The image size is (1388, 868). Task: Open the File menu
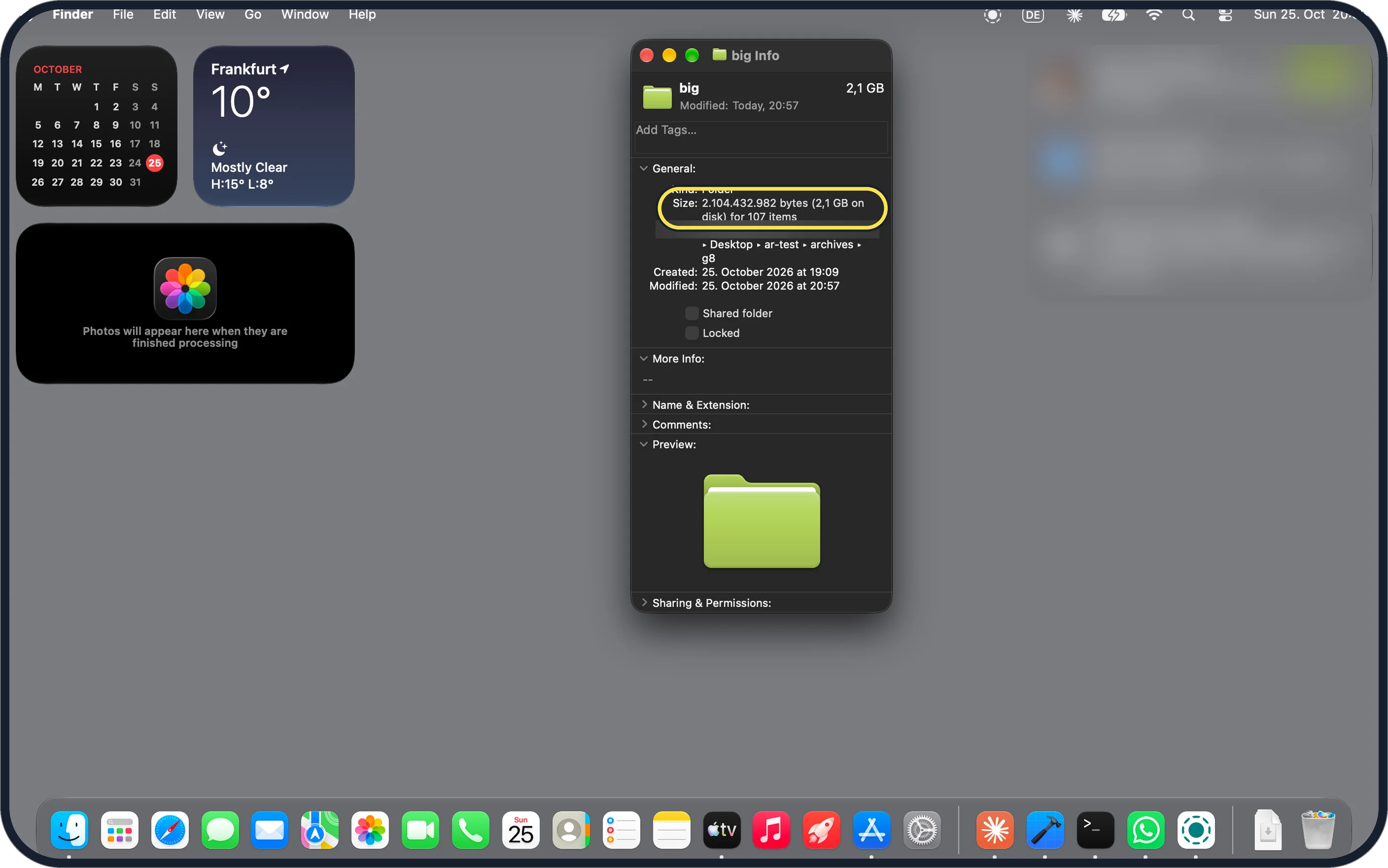pos(123,14)
